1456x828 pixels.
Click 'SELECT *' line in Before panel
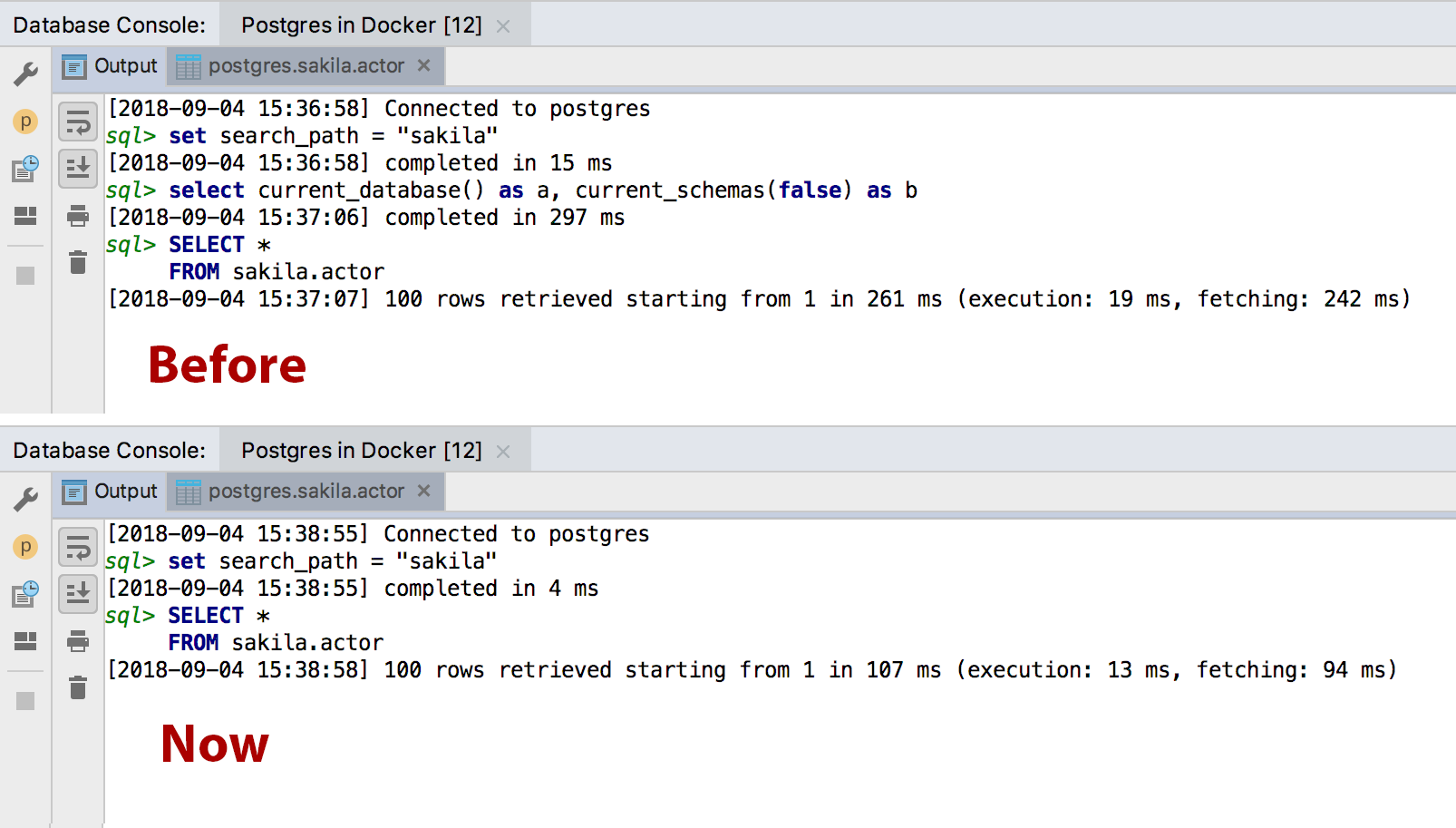point(189,245)
